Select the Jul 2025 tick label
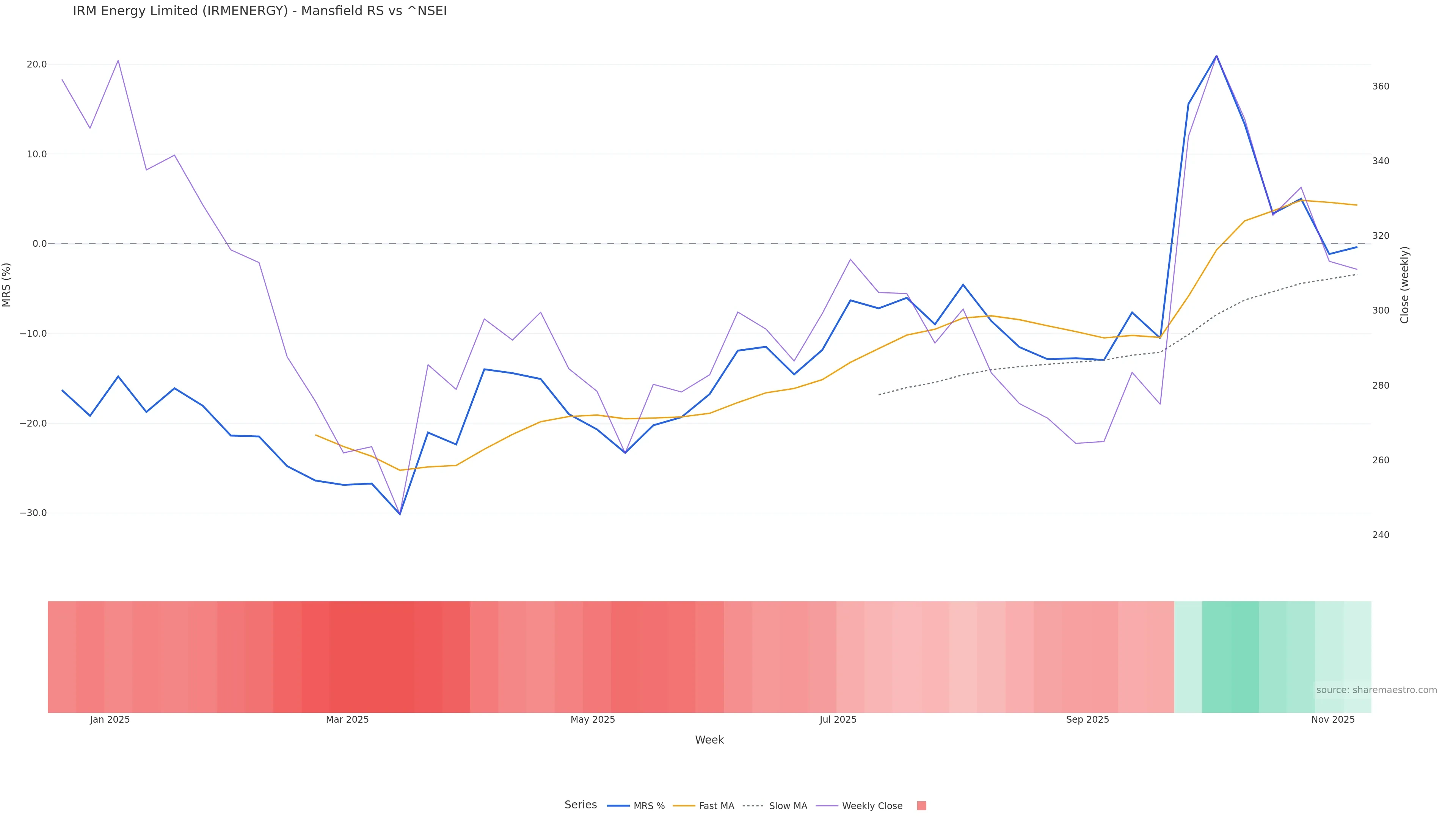This screenshot has width=1456, height=819. click(x=838, y=720)
